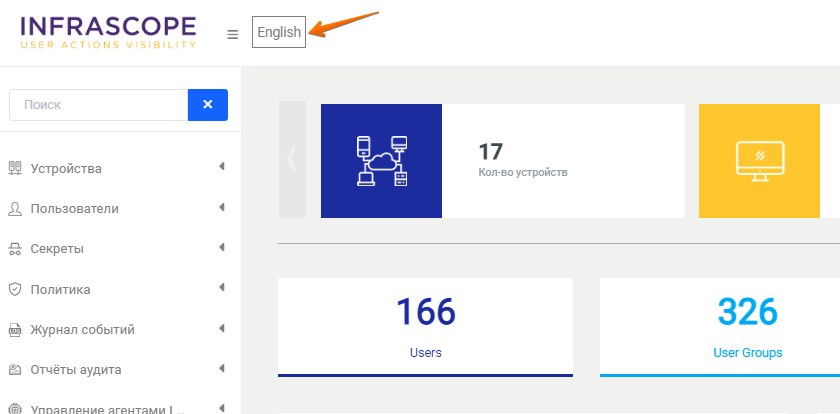Image resolution: width=840 pixels, height=414 pixels.
Task: Open the Политика menu item
Action: pos(61,290)
